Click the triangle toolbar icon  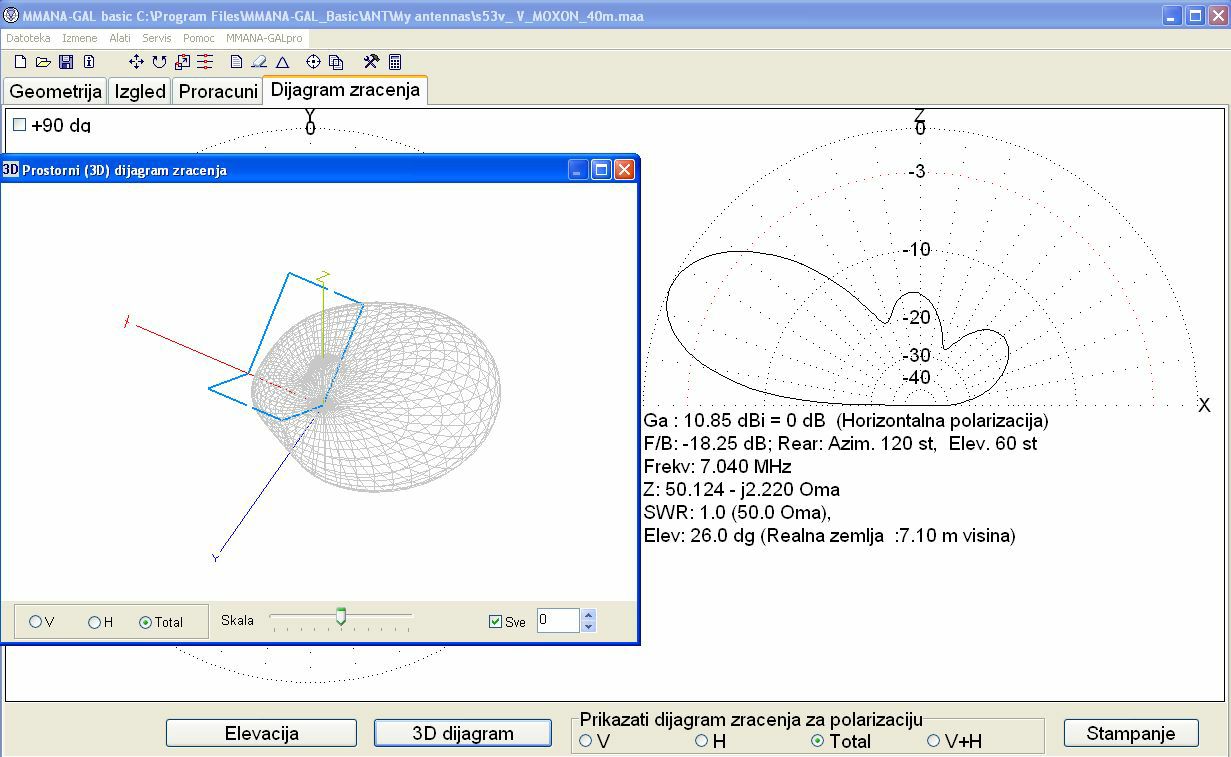283,62
